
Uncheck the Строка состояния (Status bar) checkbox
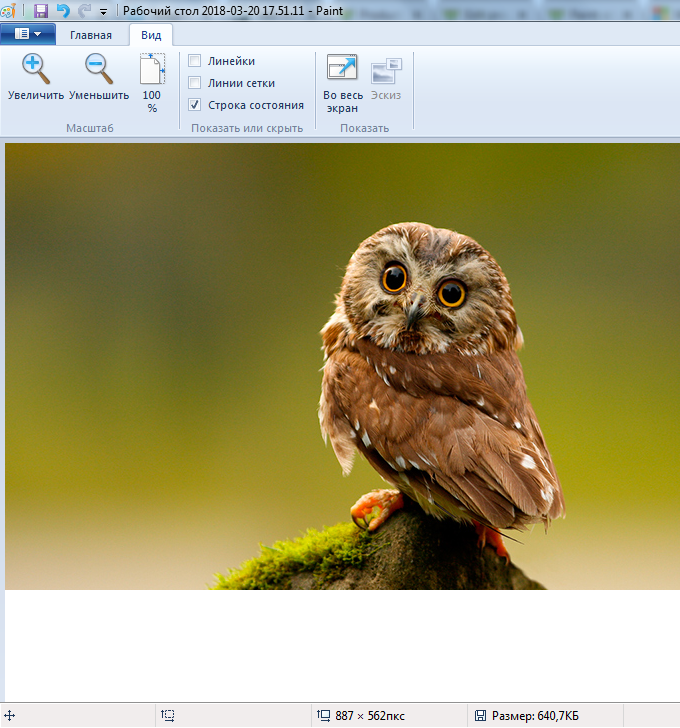click(x=195, y=105)
